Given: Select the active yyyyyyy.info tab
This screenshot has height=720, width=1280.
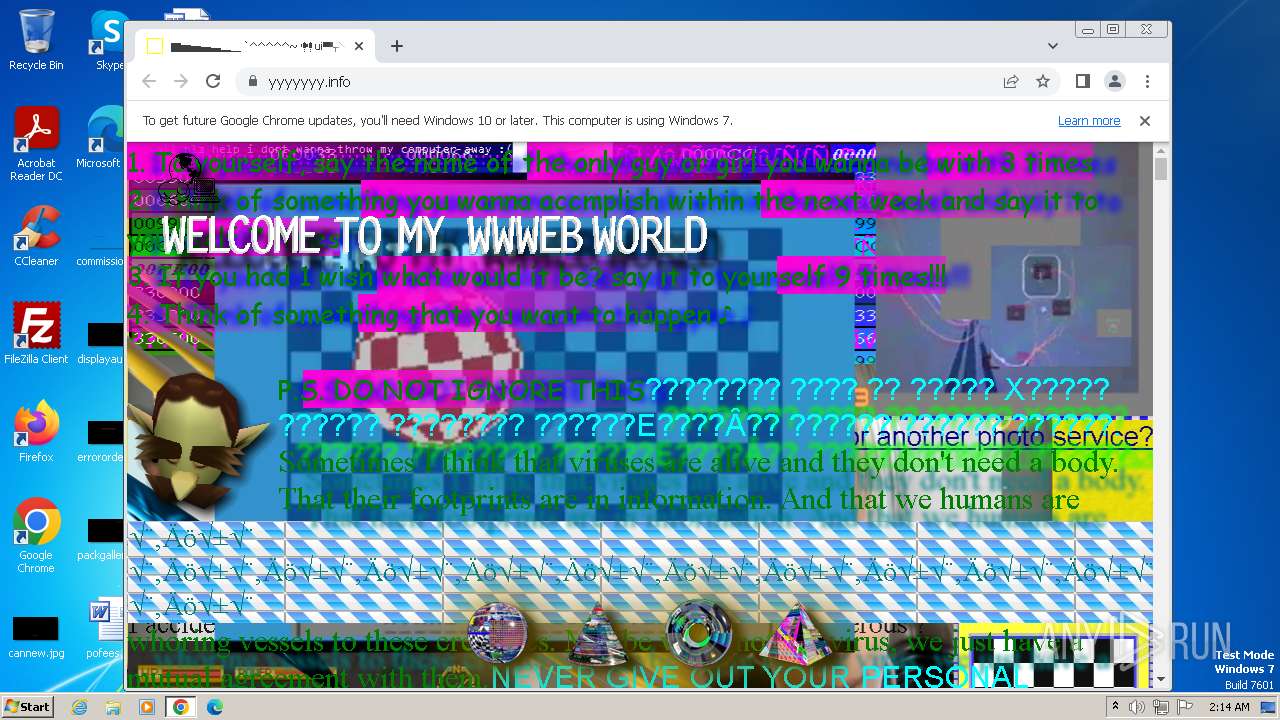Looking at the screenshot, I should (255, 46).
